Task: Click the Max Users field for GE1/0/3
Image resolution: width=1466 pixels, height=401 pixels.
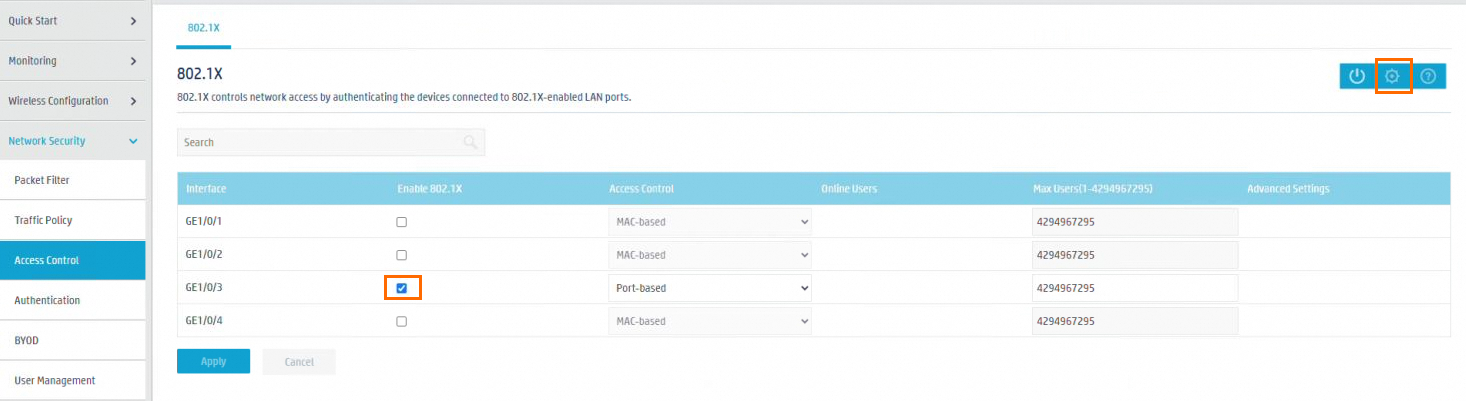Action: 1134,288
